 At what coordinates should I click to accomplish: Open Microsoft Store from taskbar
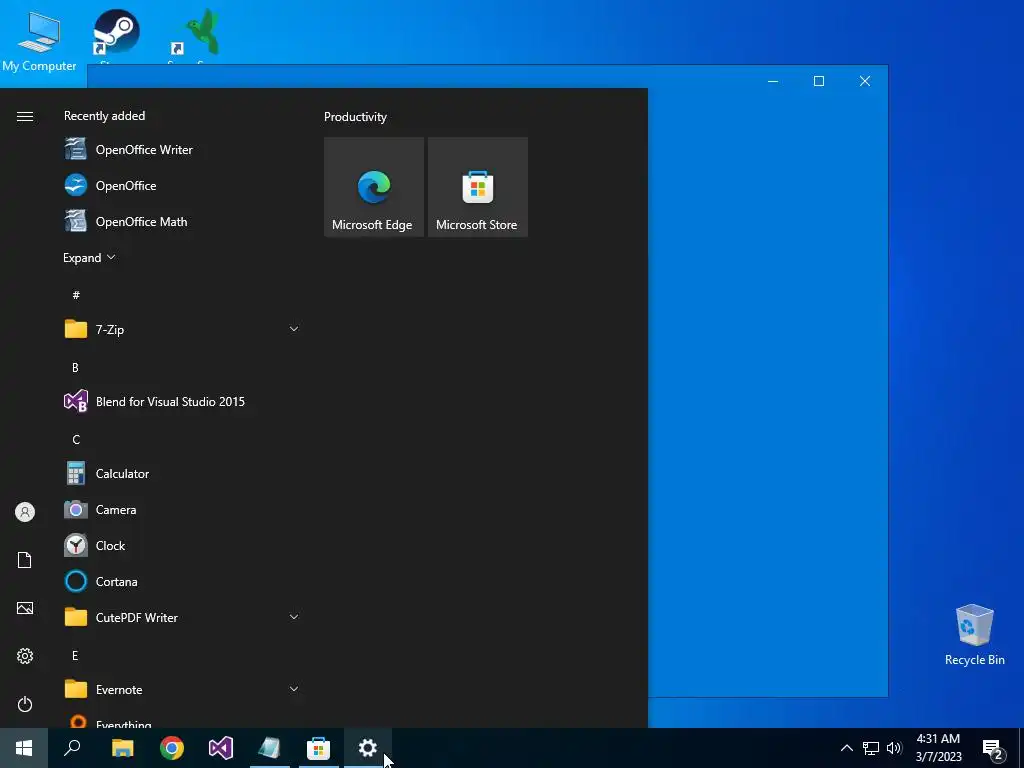318,748
